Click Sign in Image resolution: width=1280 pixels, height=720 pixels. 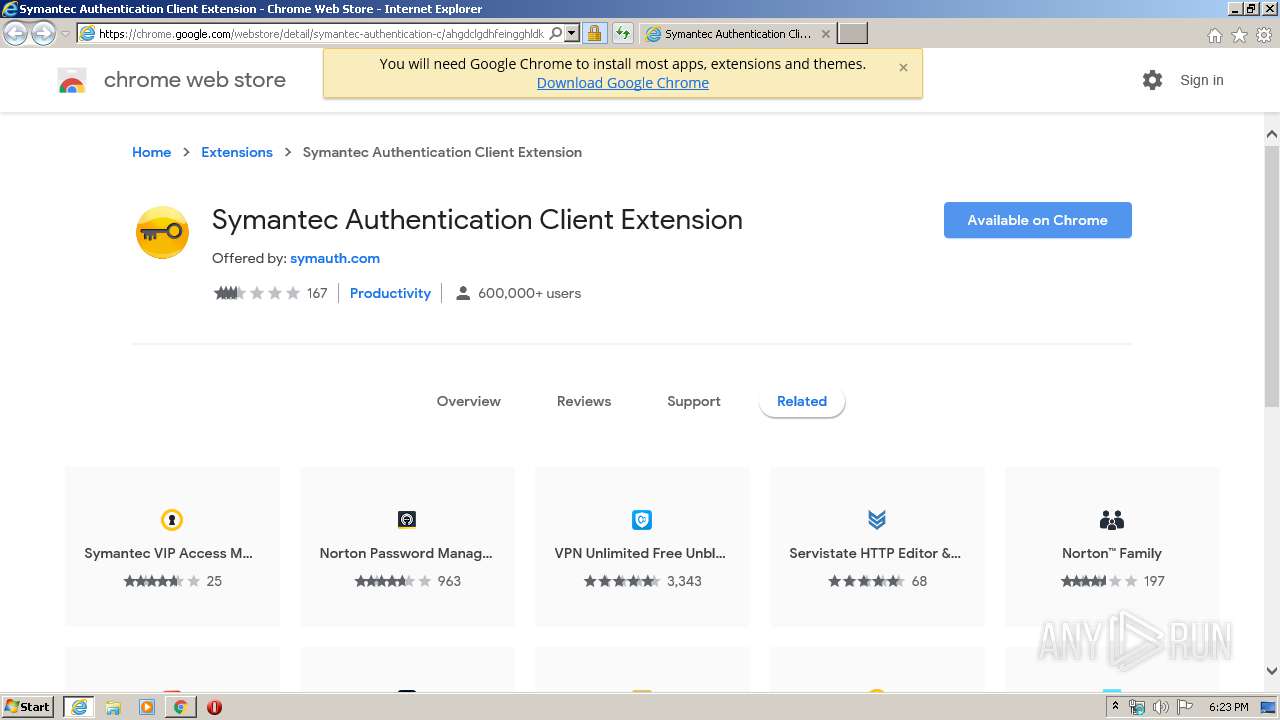coord(1202,80)
